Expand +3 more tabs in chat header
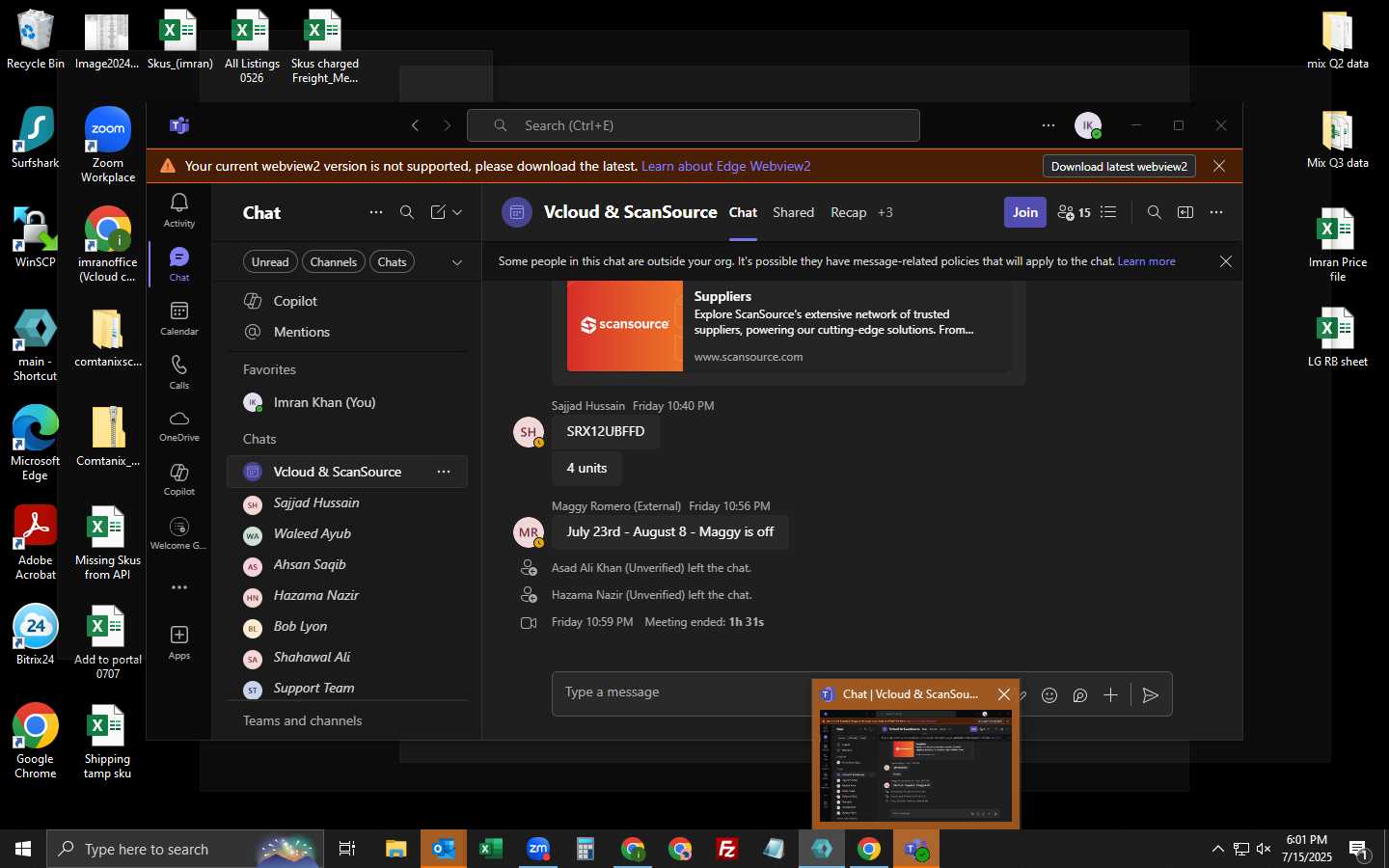This screenshot has height=868, width=1389. point(885,212)
